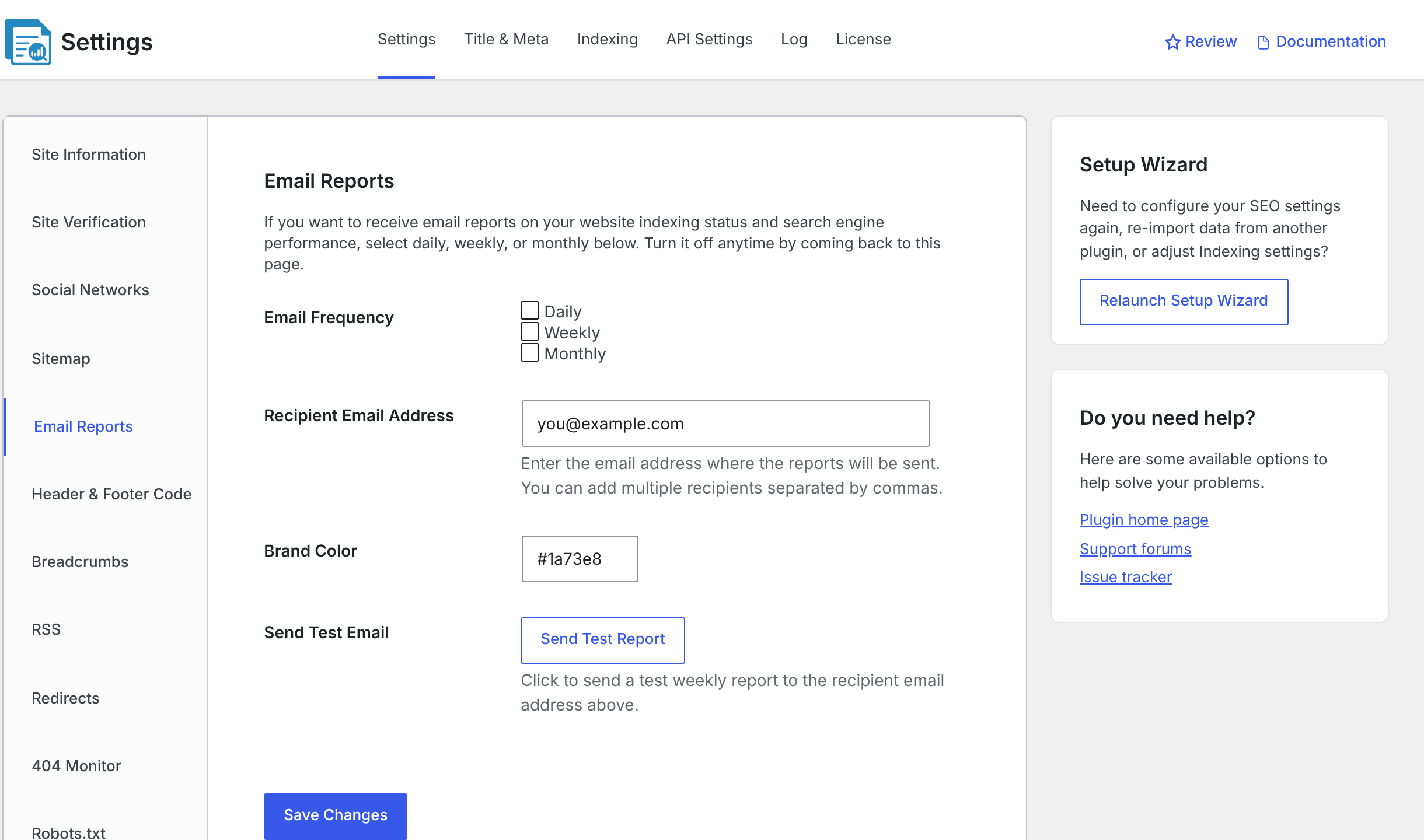The image size is (1424, 840).
Task: Open the License tab
Action: tap(864, 40)
